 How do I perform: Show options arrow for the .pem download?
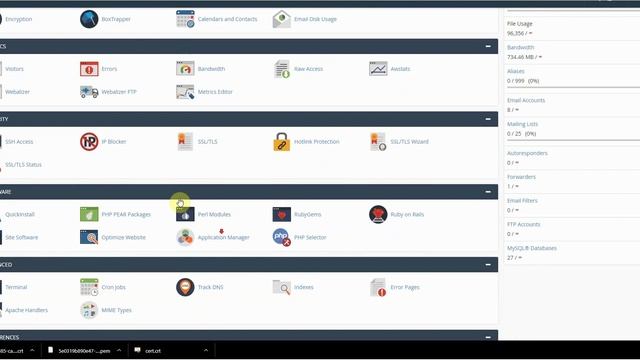pyautogui.click(x=119, y=350)
